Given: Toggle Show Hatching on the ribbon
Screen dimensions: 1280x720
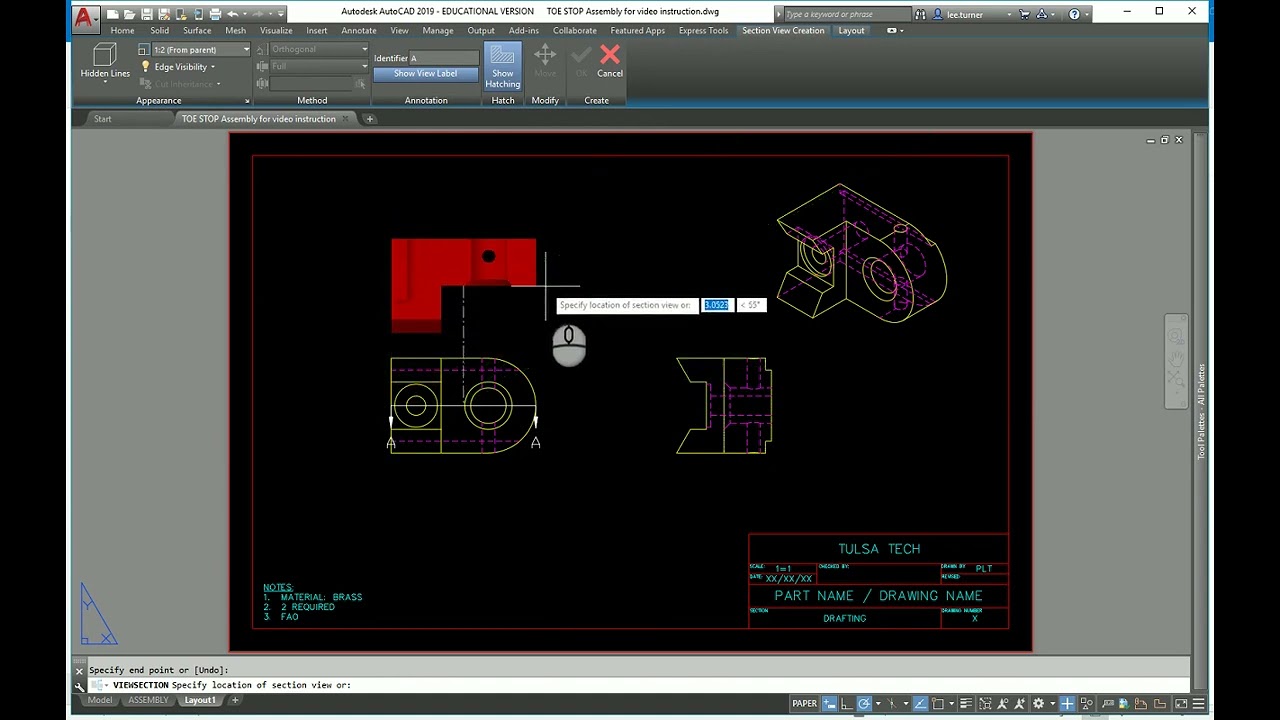Looking at the screenshot, I should click(x=503, y=66).
